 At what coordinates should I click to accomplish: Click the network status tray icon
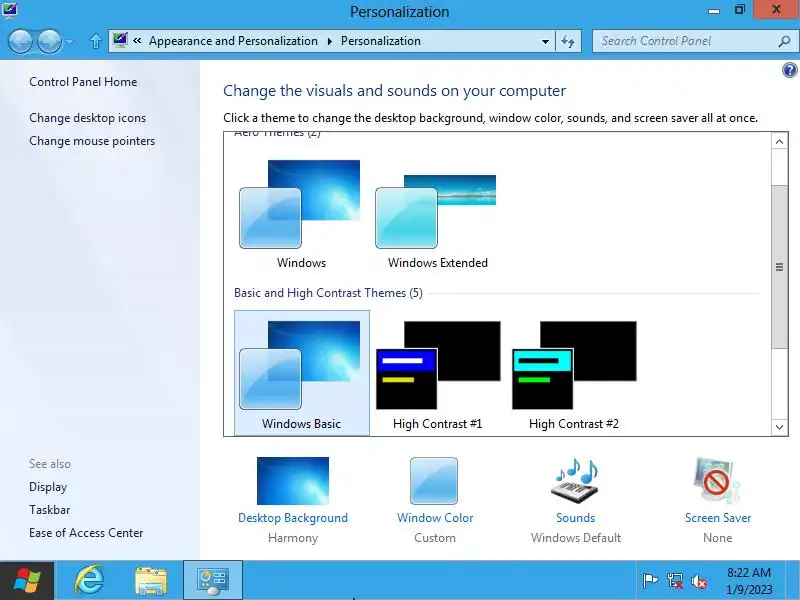point(674,581)
